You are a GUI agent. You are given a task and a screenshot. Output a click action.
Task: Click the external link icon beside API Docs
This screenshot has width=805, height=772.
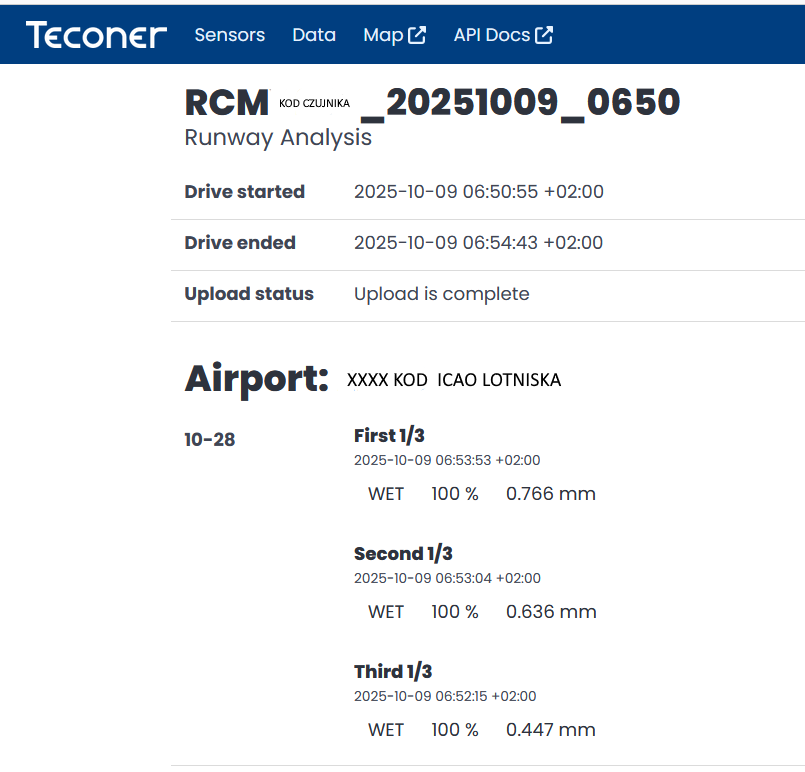(x=544, y=35)
